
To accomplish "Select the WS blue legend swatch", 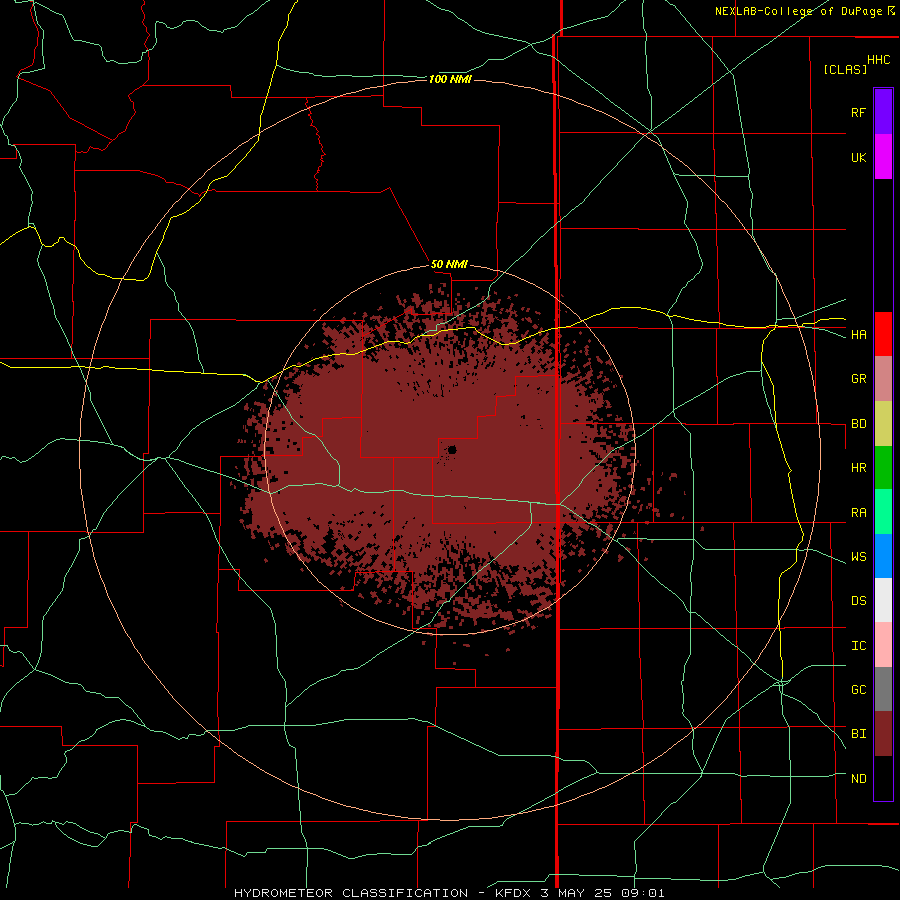I will (x=883, y=556).
